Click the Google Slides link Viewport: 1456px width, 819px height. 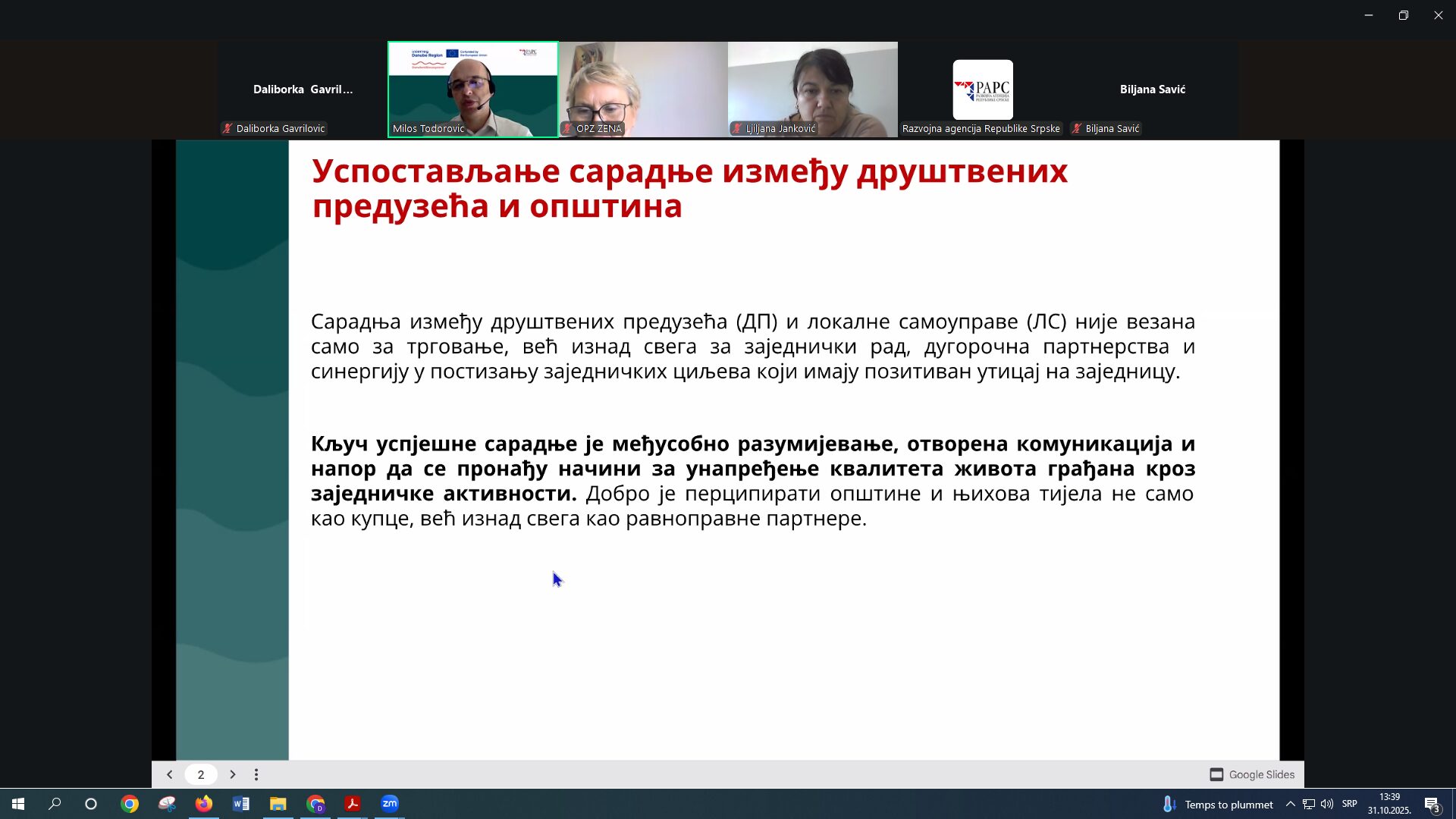(x=1252, y=774)
